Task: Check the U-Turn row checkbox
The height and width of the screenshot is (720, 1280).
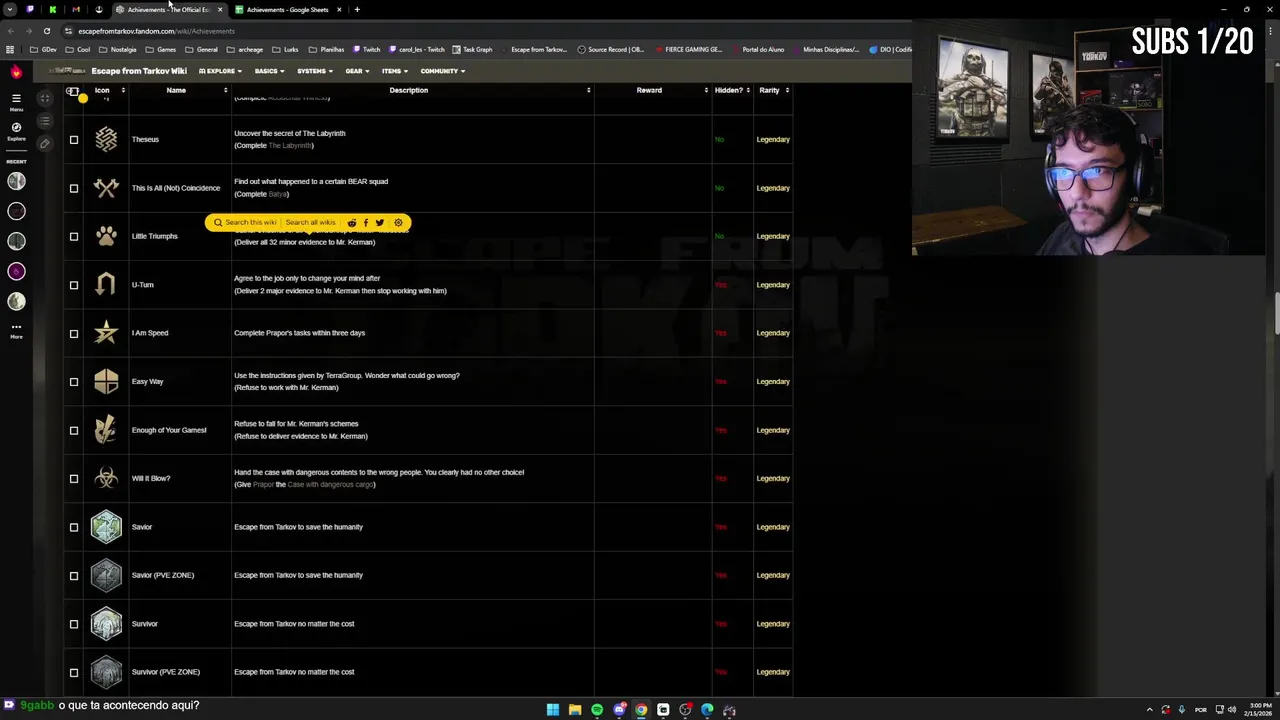Action: point(74,285)
